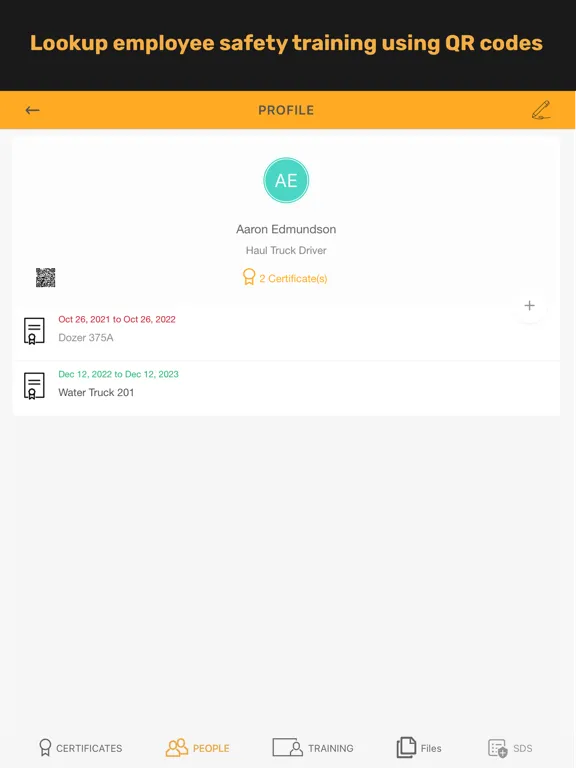The height and width of the screenshot is (768, 576).
Task: Select the Dec 12, 2022 date range
Action: (119, 374)
